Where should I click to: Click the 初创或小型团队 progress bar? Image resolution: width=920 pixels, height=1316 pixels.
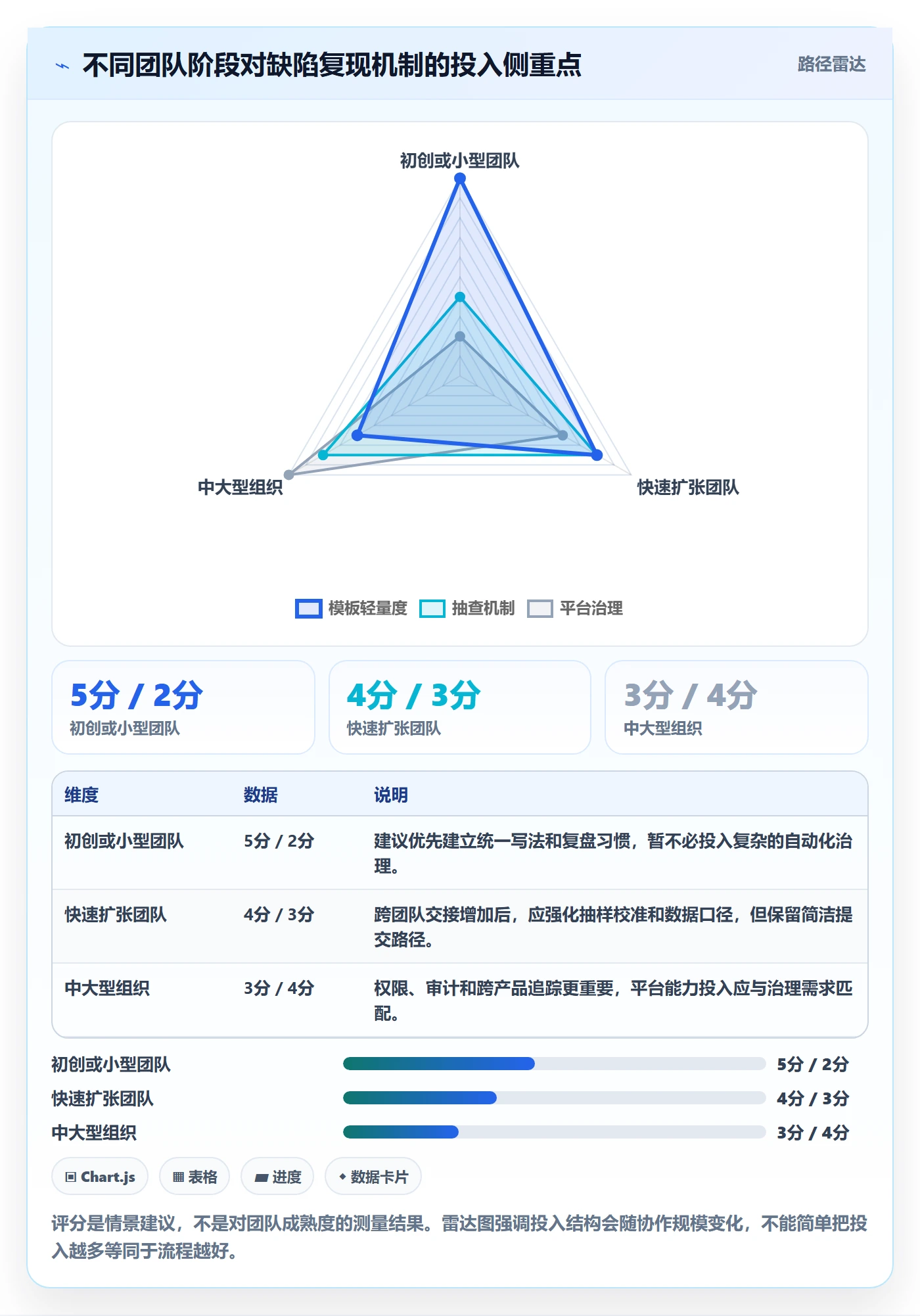(555, 1064)
